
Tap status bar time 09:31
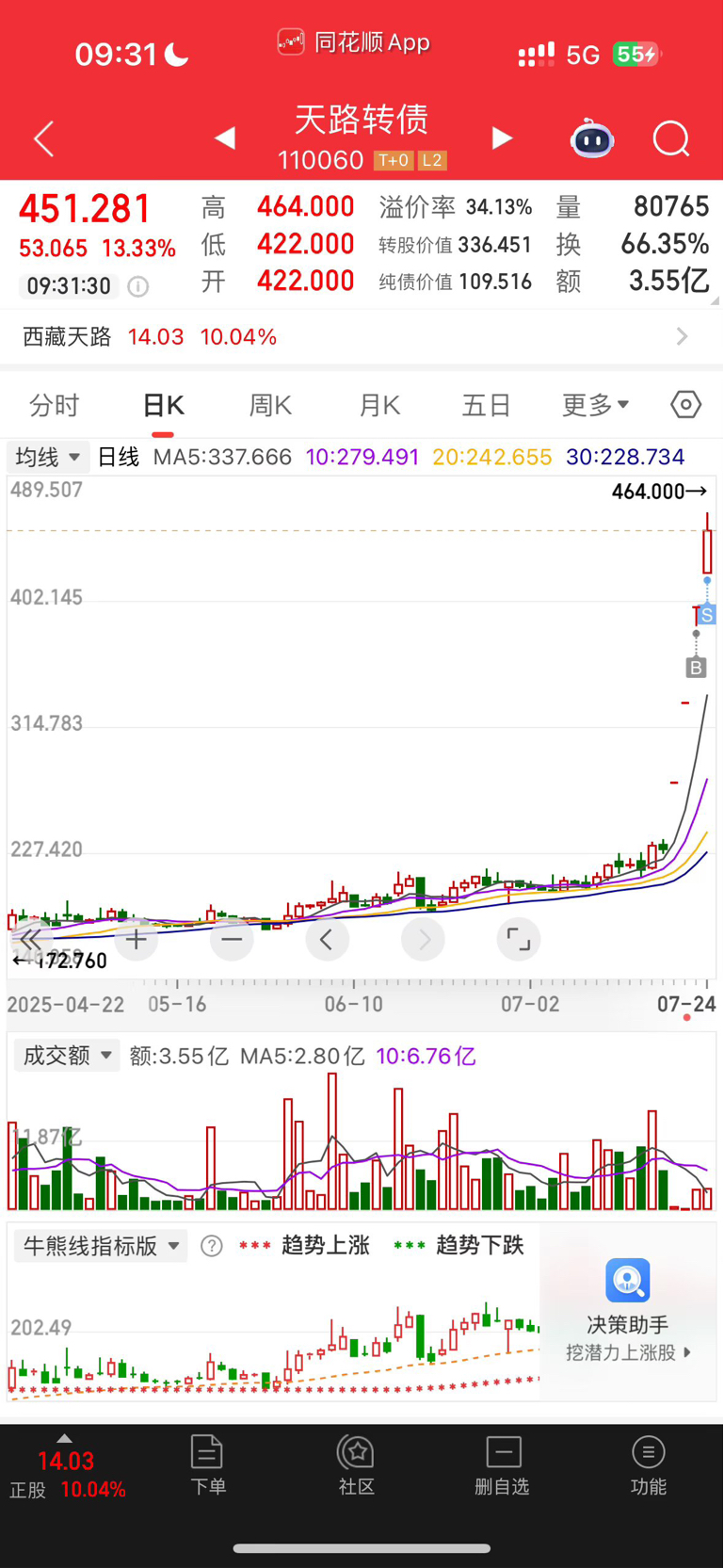[116, 55]
